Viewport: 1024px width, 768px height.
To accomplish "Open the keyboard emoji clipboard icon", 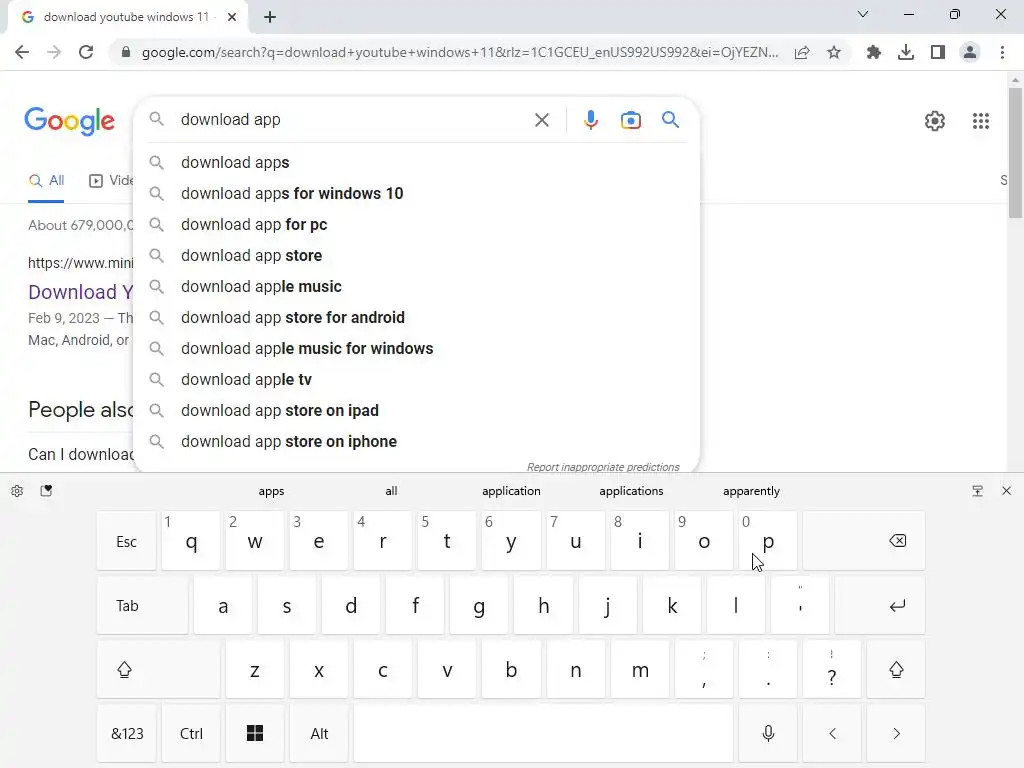I will coord(46,491).
